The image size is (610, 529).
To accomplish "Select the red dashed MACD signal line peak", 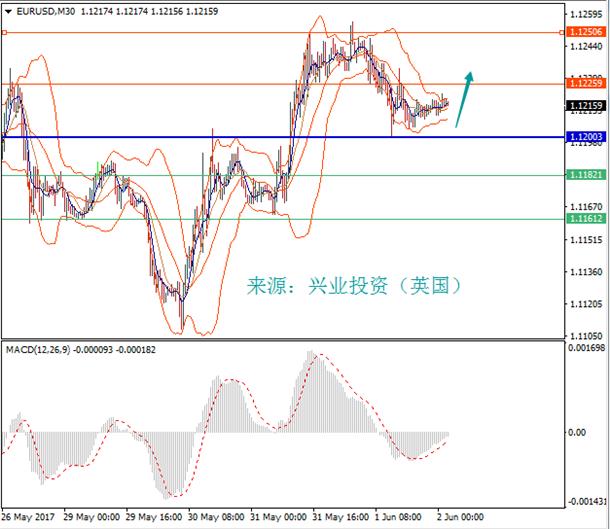I will tap(321, 355).
